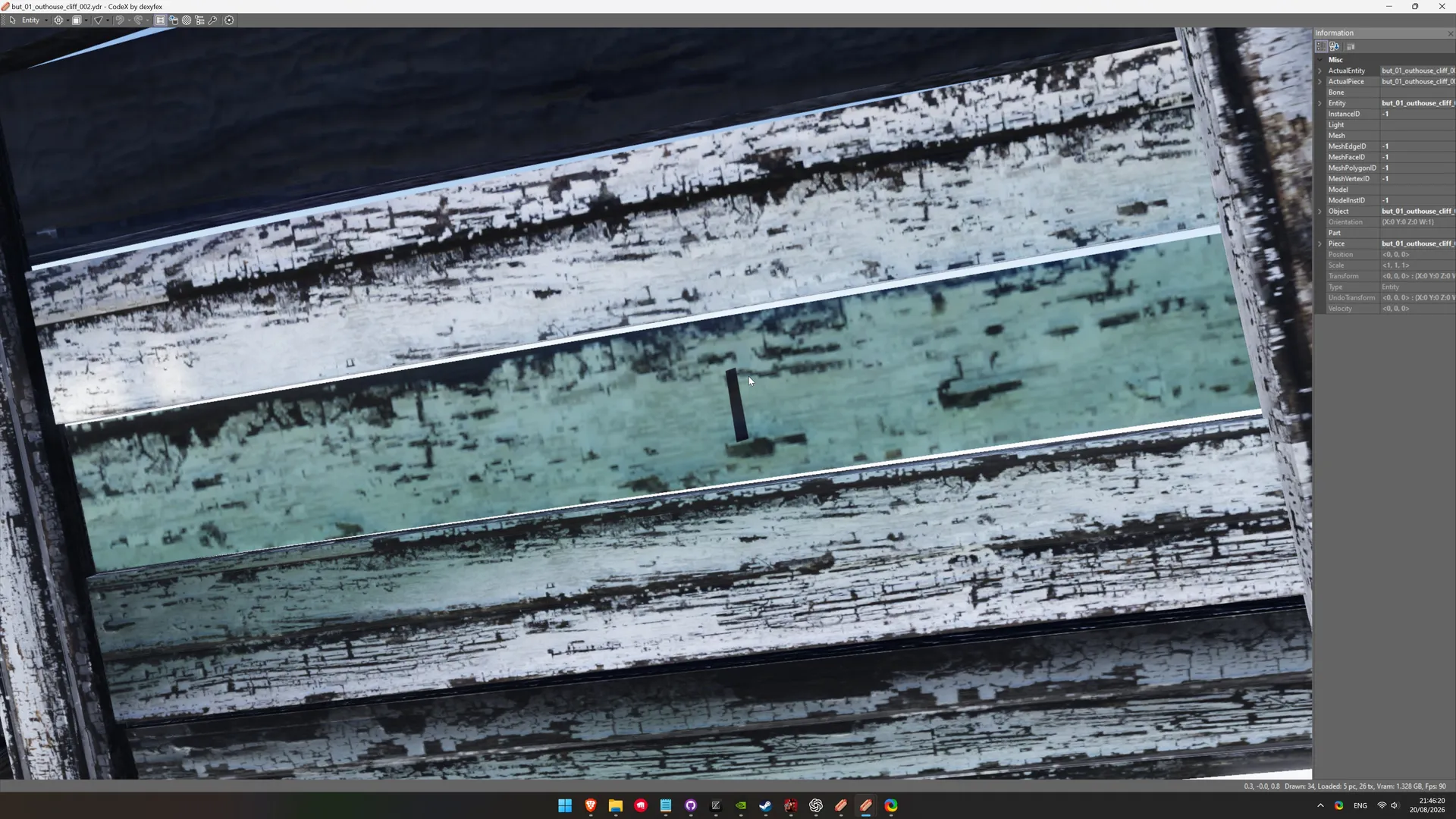This screenshot has height=819, width=1456.
Task: Click the stacked-cube object view icon
Action: (x=77, y=20)
